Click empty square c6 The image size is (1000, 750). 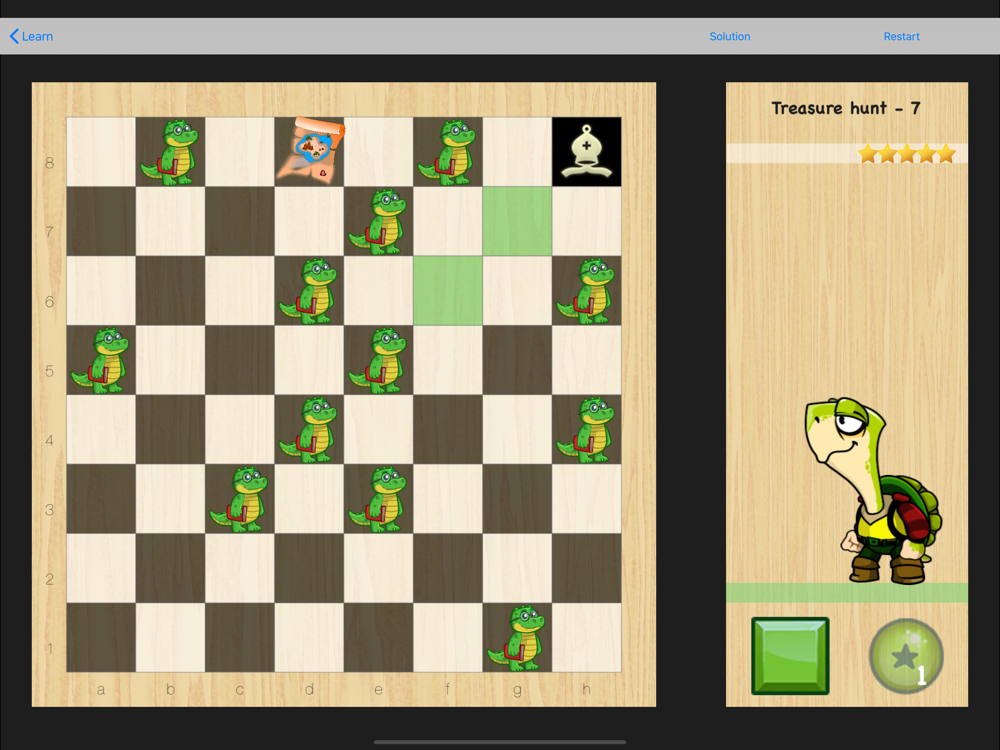coord(240,291)
